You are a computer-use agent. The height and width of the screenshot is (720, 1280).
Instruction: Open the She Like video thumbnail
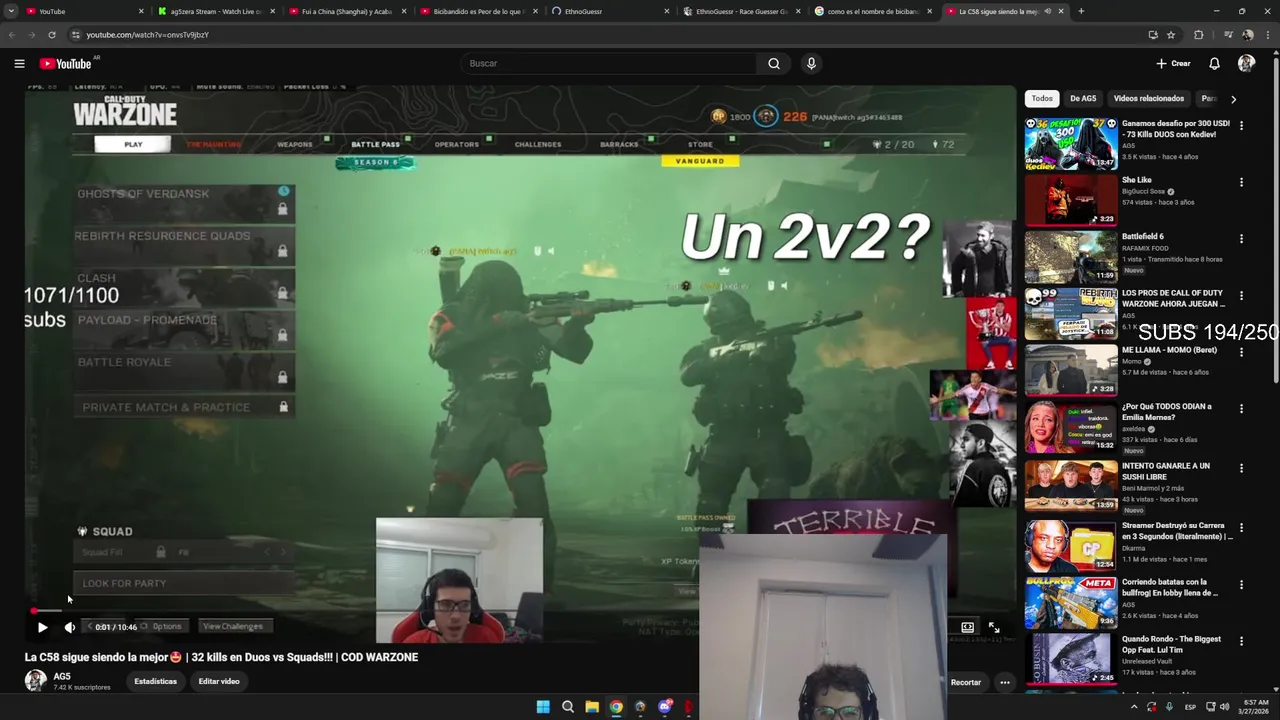[x=1071, y=200]
